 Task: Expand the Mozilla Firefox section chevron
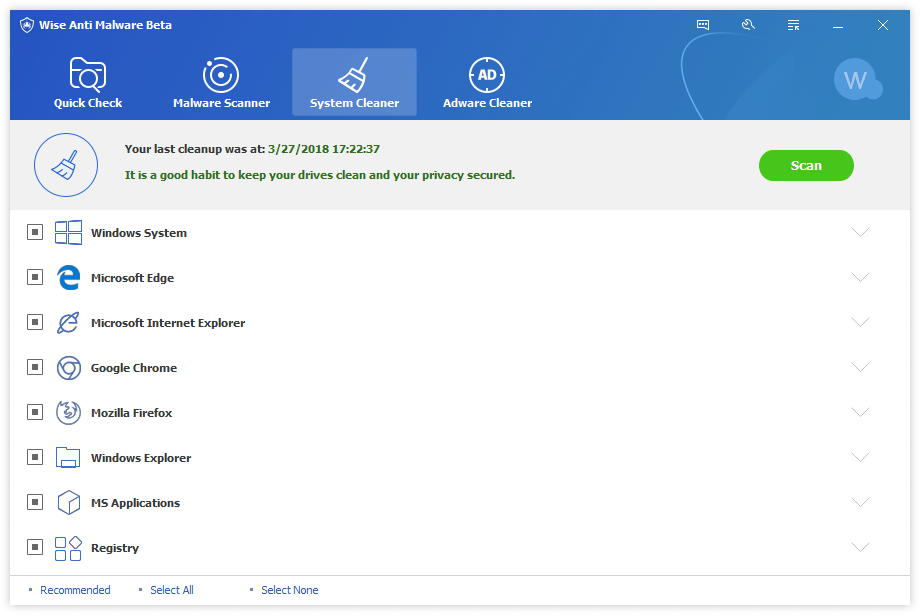click(x=860, y=412)
